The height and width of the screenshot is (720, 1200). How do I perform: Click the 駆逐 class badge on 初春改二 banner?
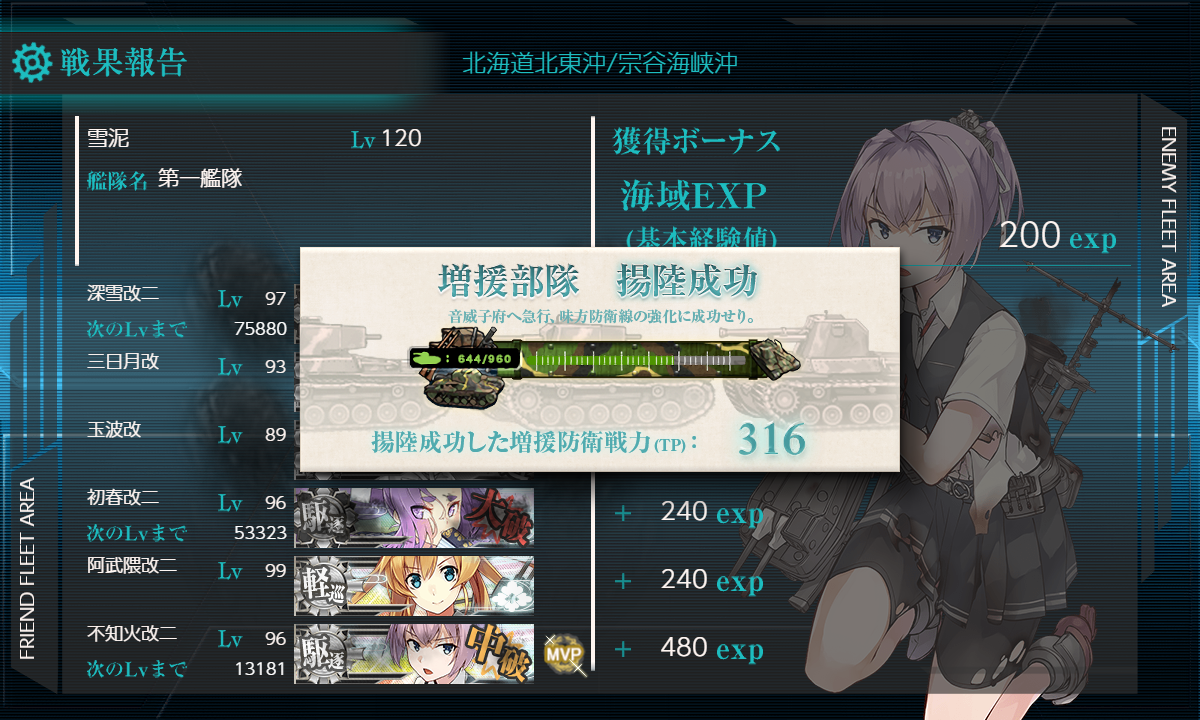(321, 517)
